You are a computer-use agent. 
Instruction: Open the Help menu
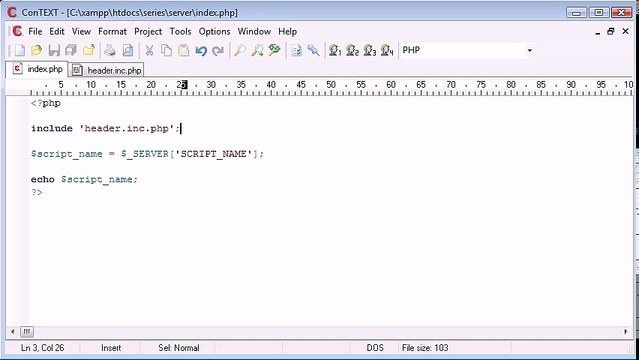coord(287,31)
